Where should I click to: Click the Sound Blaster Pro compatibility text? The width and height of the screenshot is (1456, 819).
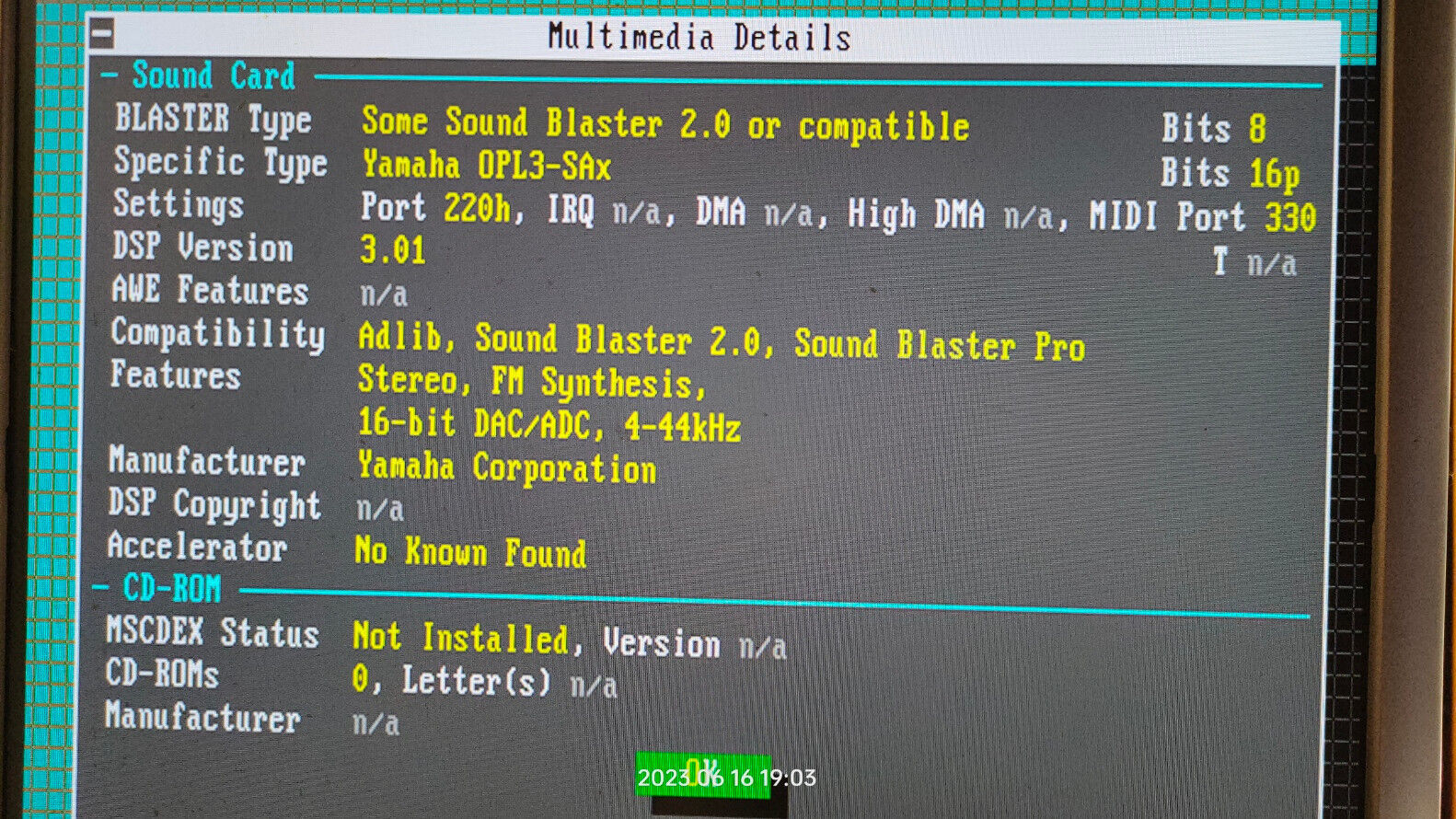point(939,345)
